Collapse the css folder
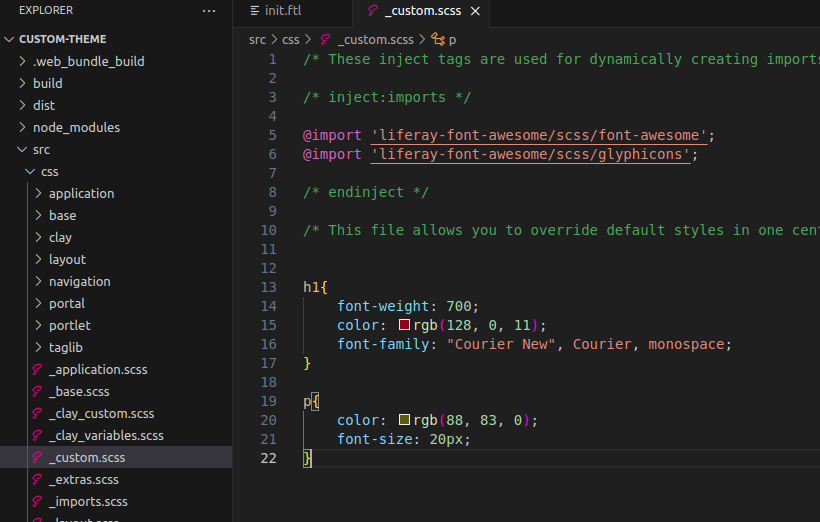820x522 pixels. [30, 172]
